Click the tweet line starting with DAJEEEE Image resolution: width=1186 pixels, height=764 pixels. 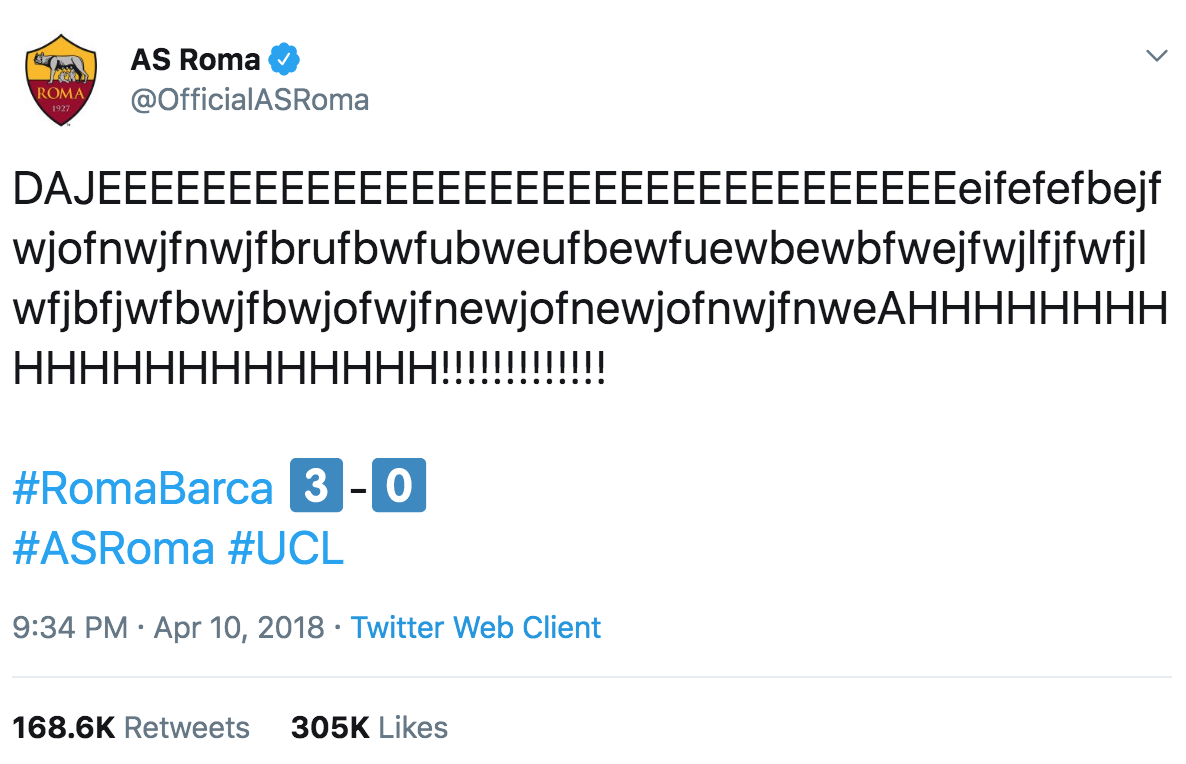tap(587, 190)
